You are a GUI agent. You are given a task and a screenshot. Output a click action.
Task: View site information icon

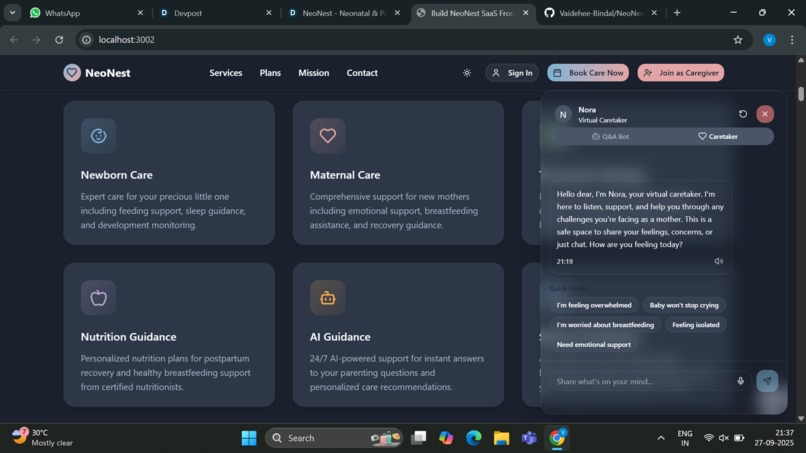(x=86, y=40)
